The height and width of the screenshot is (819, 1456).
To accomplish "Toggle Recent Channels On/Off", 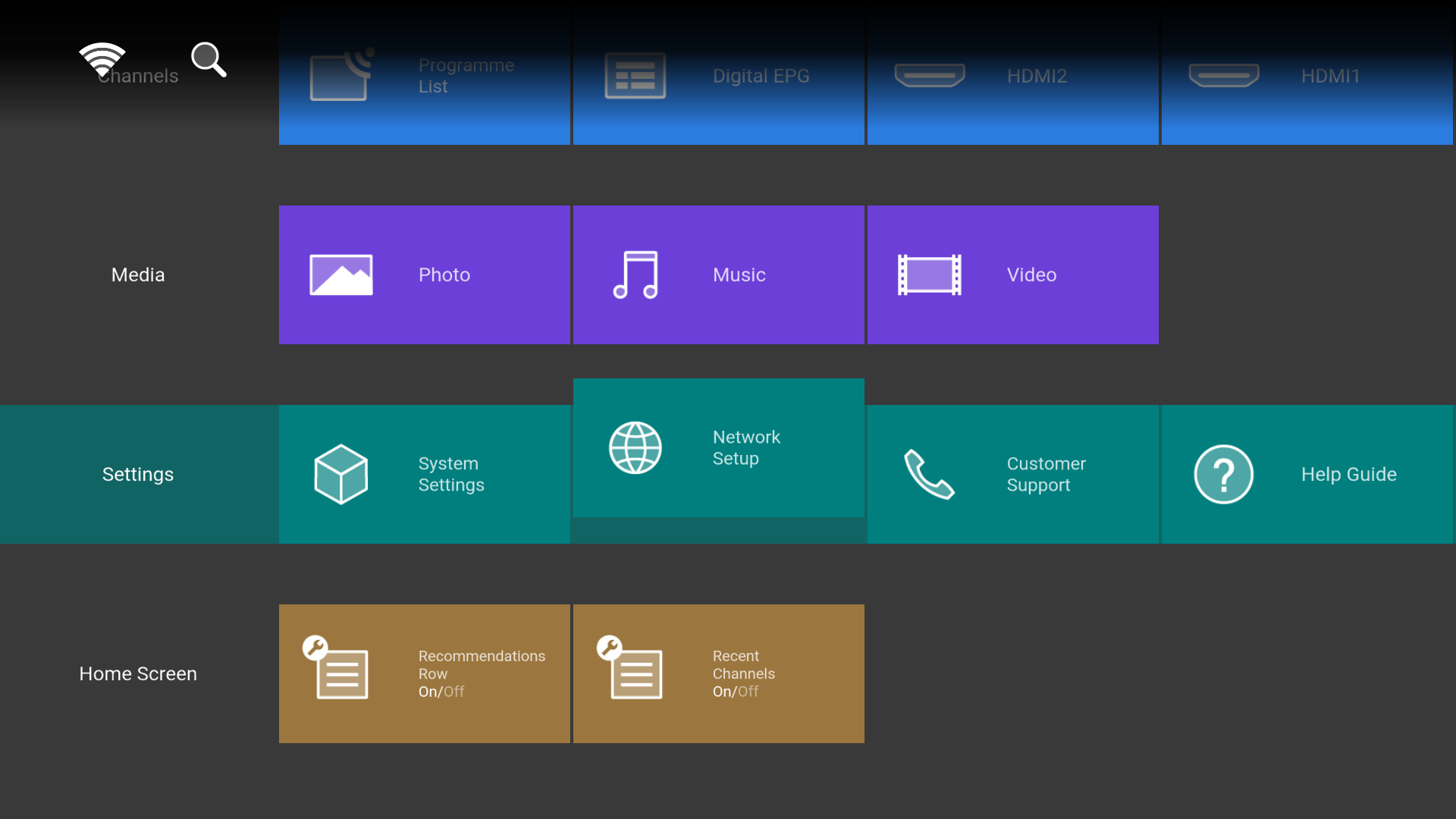I will (x=736, y=692).
